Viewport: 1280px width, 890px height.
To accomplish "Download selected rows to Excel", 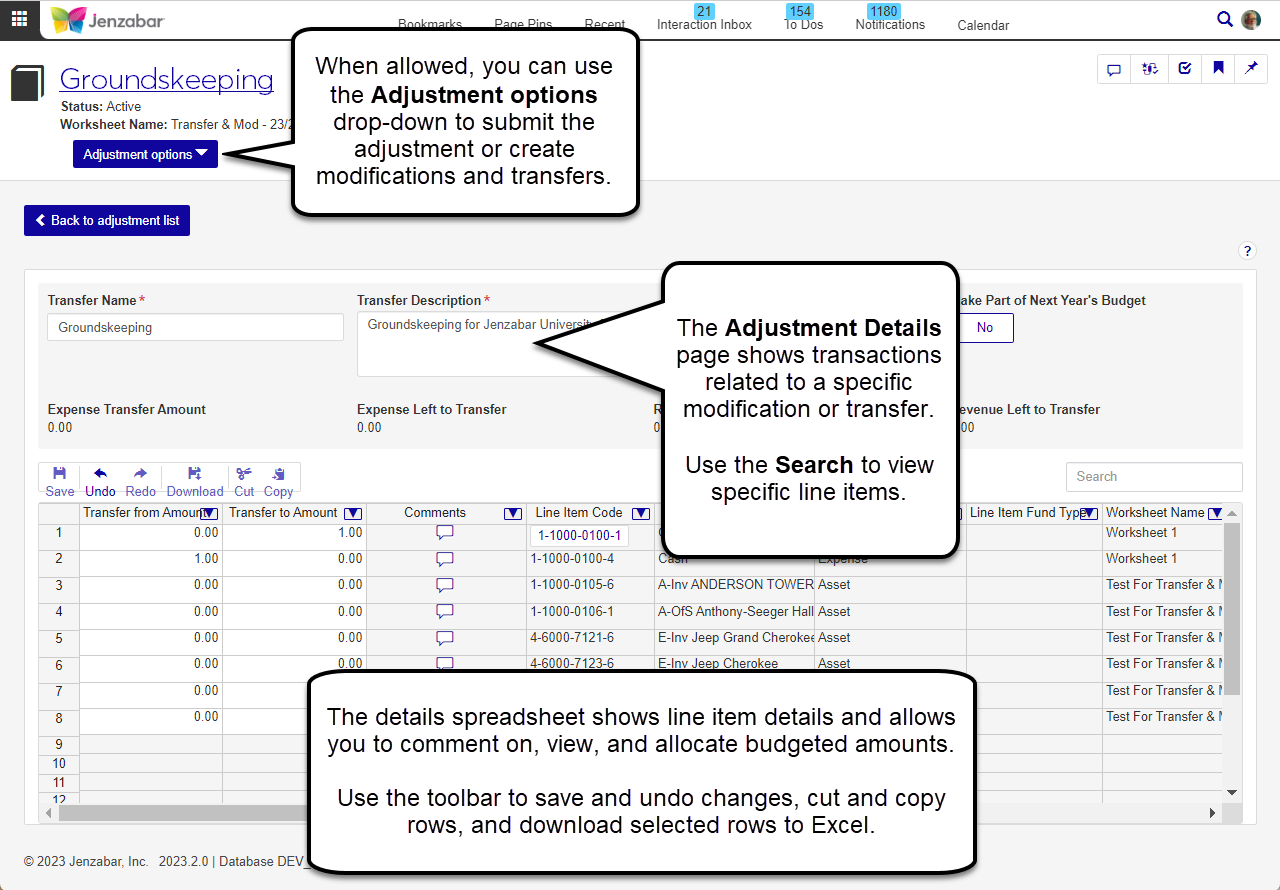I will coord(195,481).
